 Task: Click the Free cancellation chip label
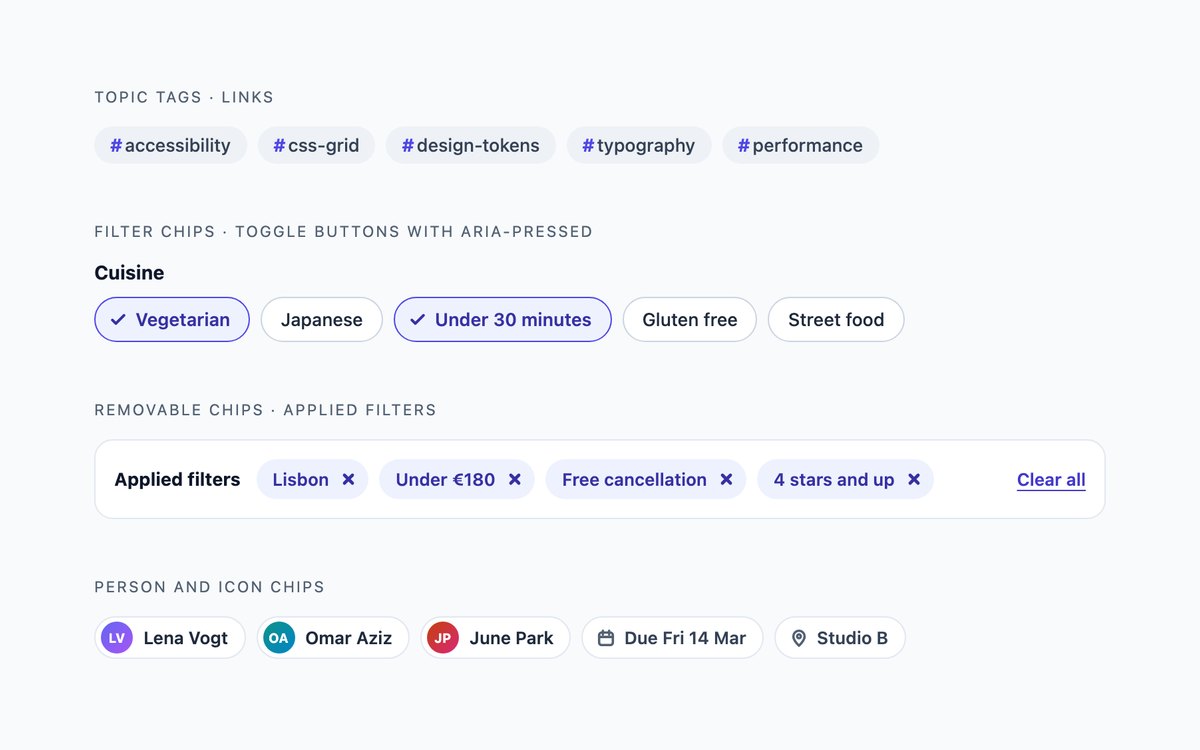tap(634, 480)
